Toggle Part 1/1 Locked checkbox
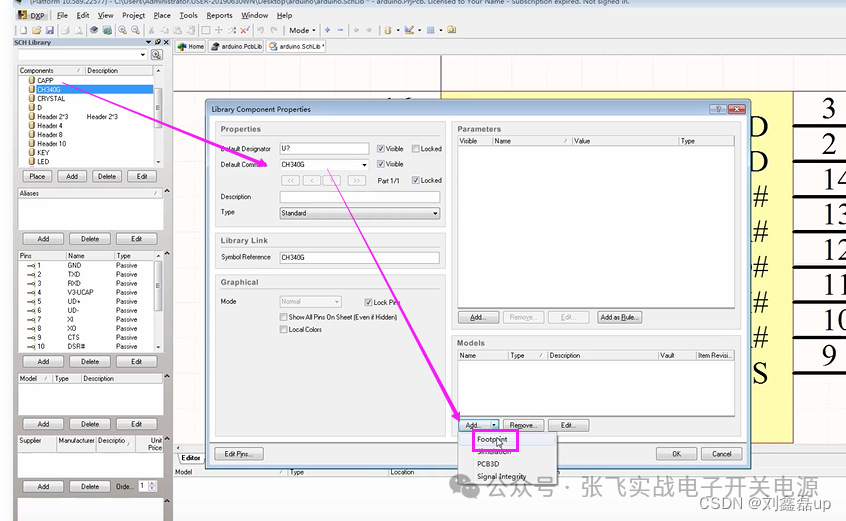 (415, 180)
